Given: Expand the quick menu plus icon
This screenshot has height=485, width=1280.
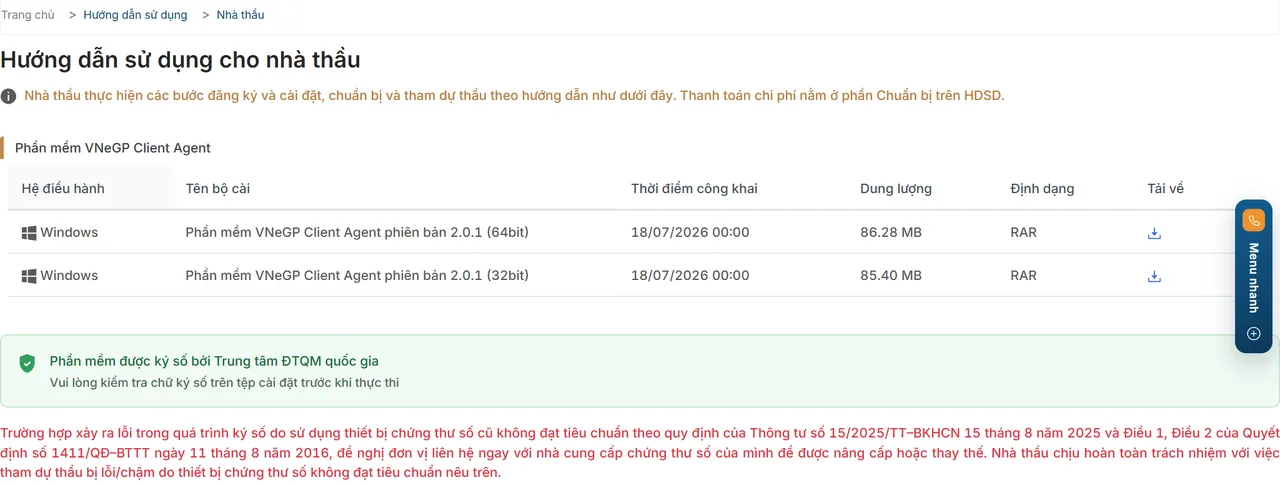Looking at the screenshot, I should (x=1253, y=333).
